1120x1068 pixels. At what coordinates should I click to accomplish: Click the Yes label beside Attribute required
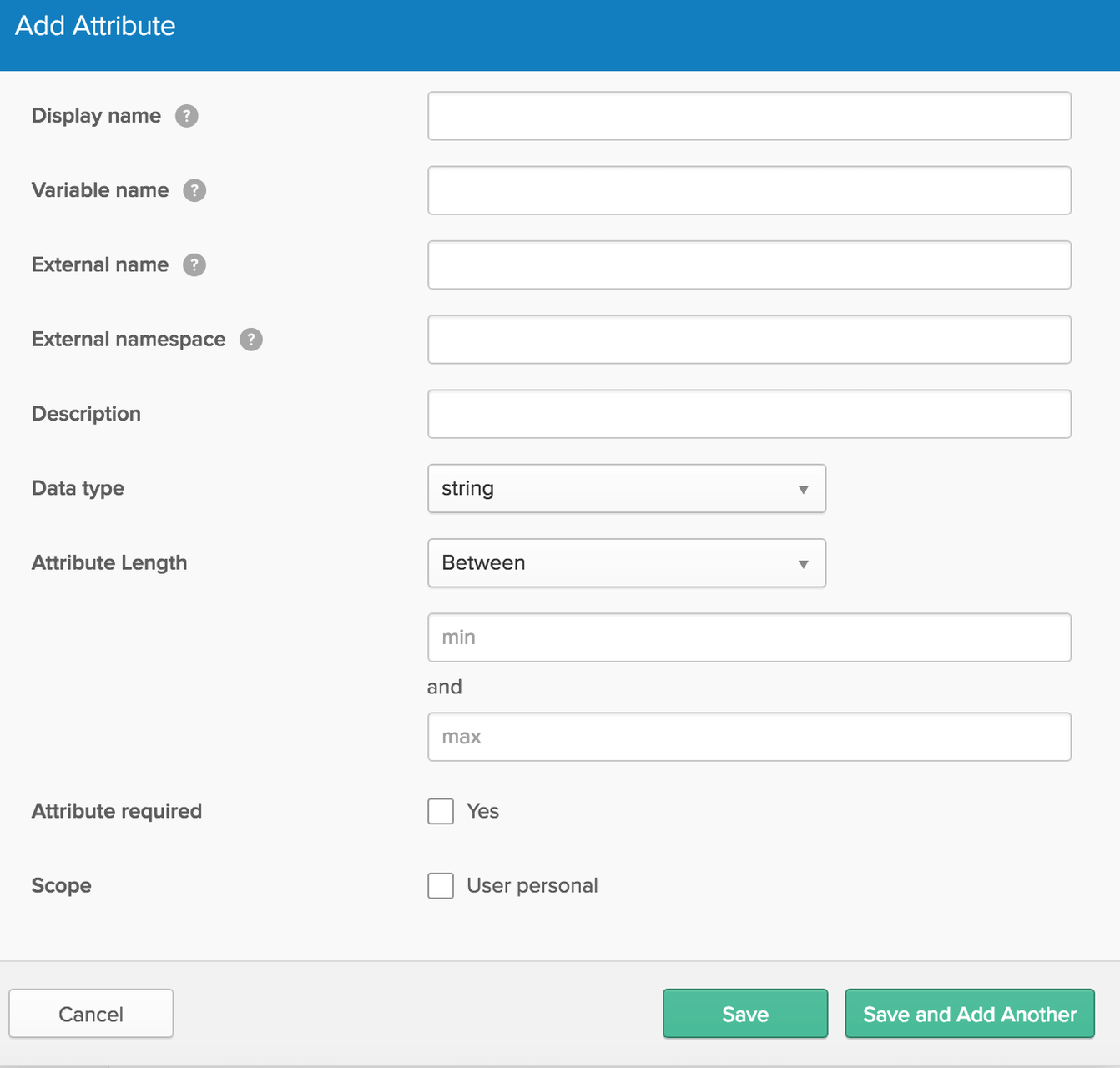point(482,811)
